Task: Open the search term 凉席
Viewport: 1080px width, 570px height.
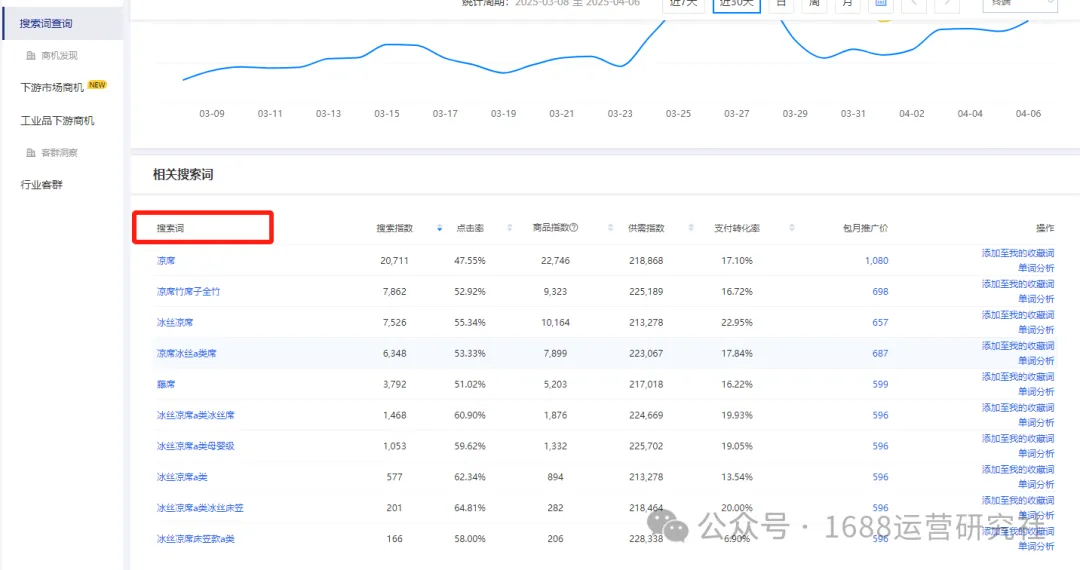Action: pyautogui.click(x=166, y=261)
